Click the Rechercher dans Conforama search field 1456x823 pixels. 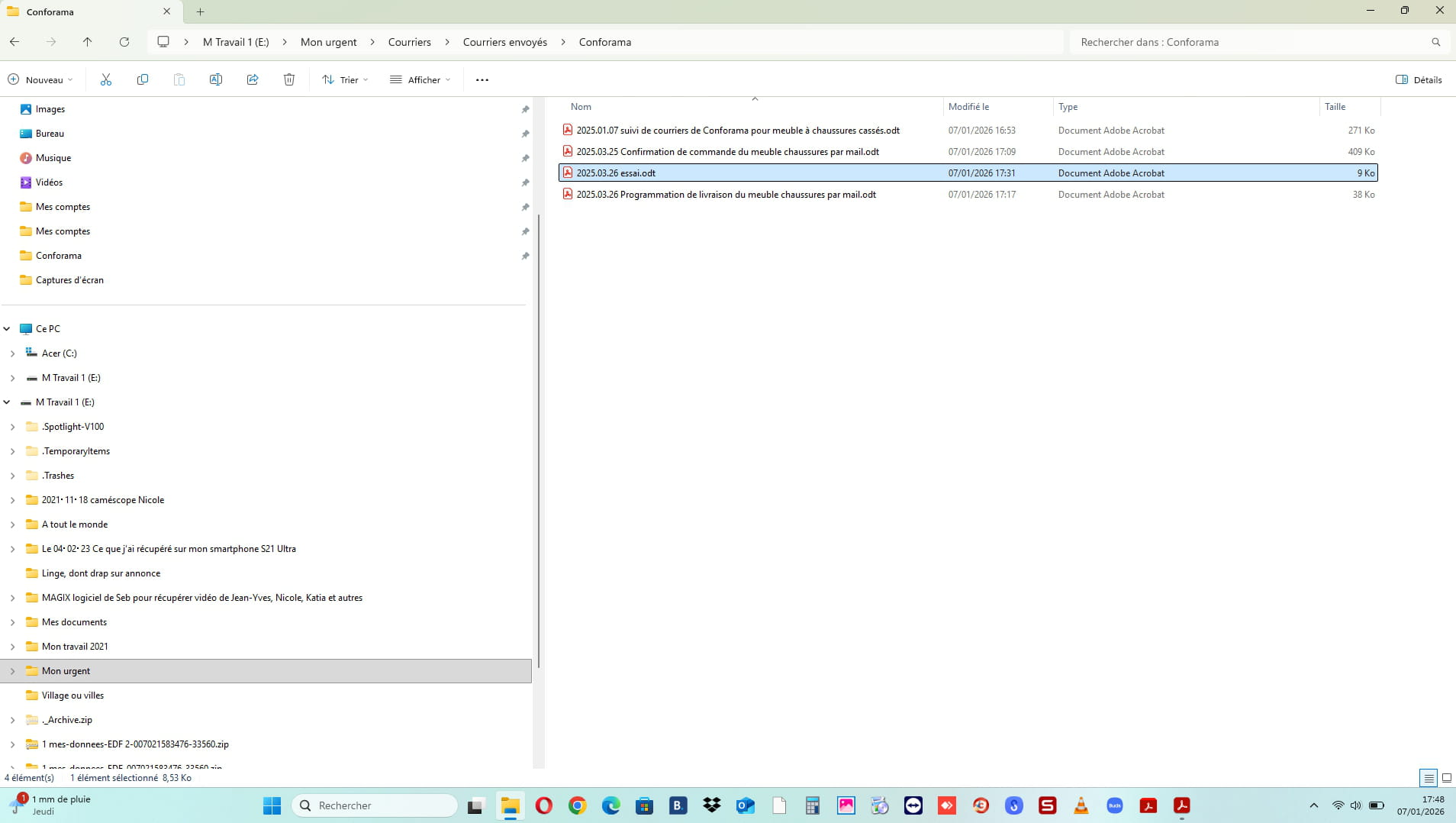point(1251,42)
